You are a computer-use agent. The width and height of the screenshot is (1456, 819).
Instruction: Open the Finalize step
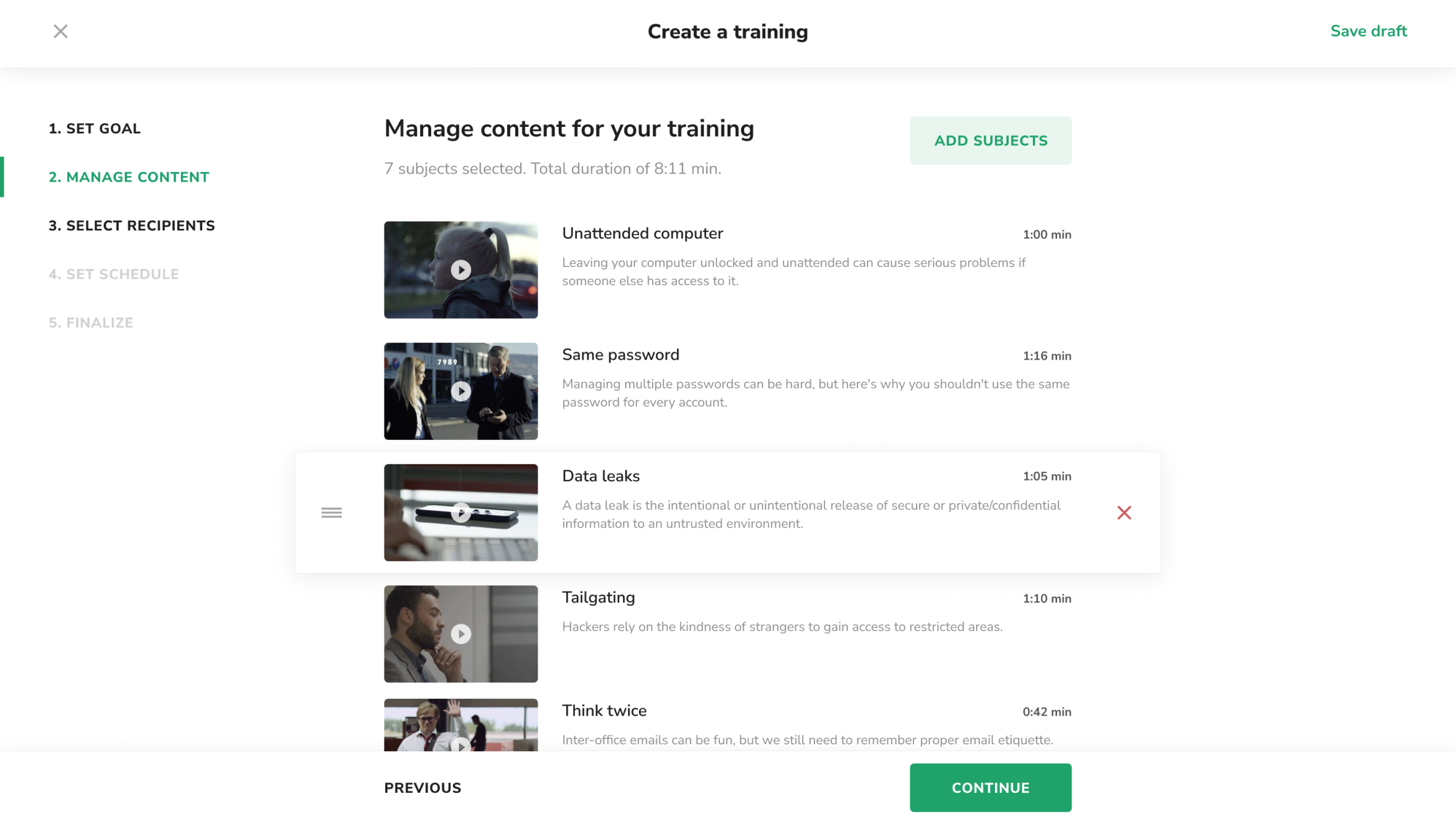pyautogui.click(x=91, y=323)
